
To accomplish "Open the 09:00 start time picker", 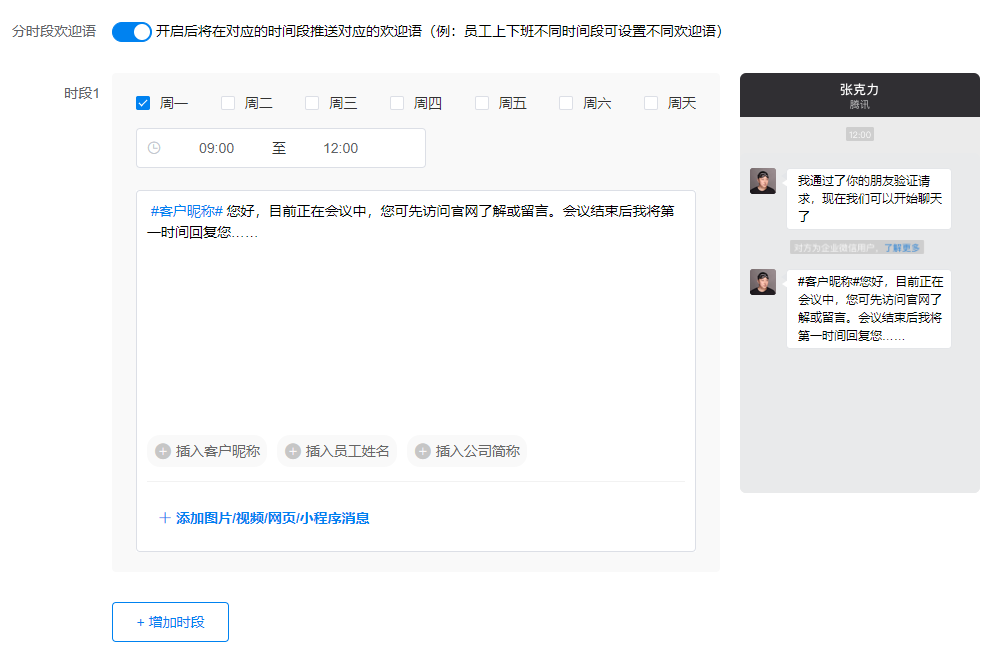I will pos(216,148).
